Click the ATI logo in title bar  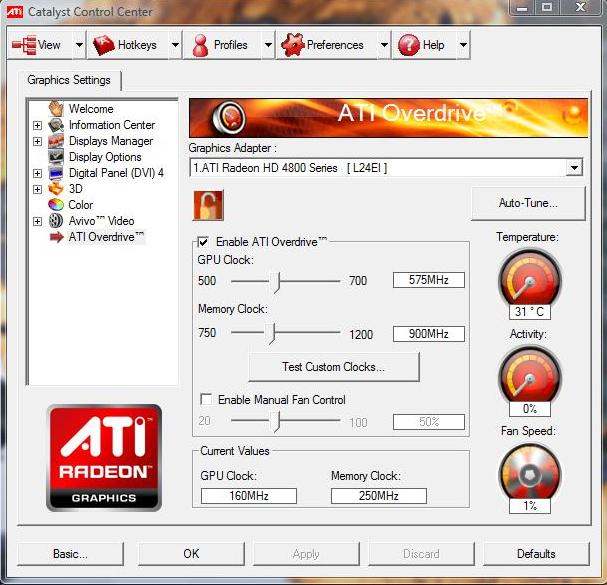point(15,11)
